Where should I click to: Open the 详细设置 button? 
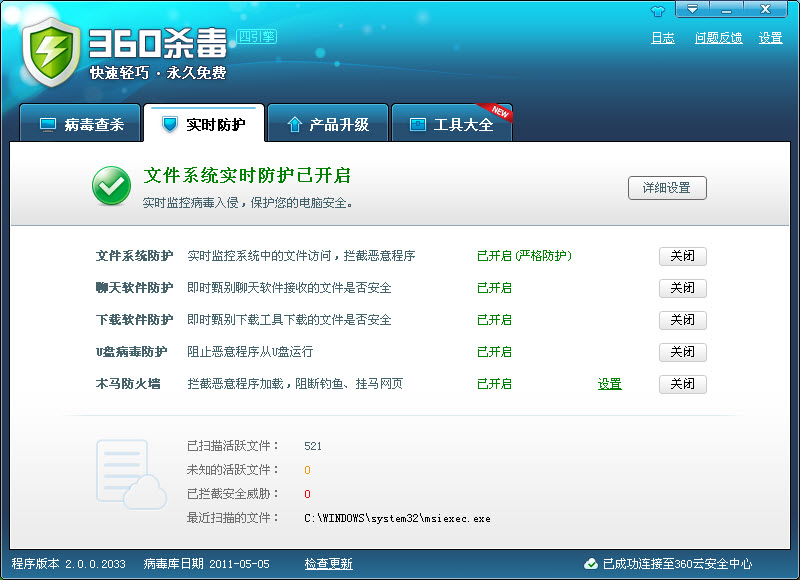point(667,188)
